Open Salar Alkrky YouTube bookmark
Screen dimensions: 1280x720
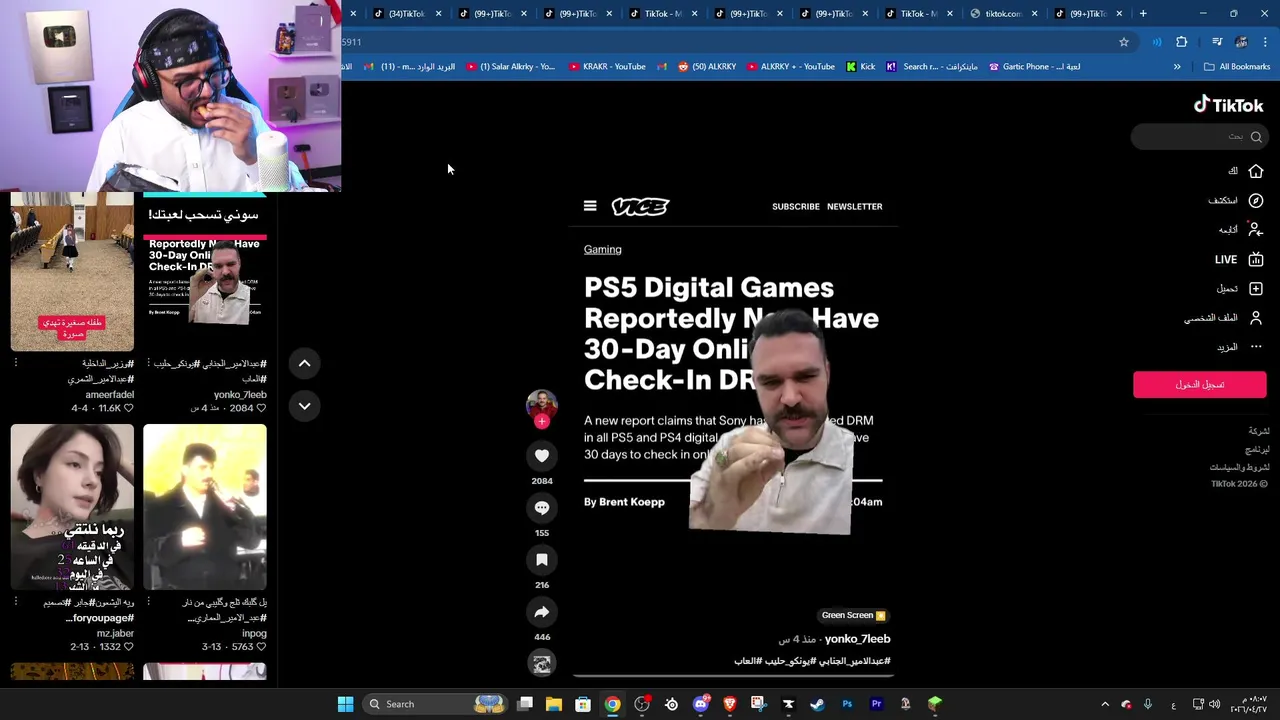pyautogui.click(x=510, y=67)
